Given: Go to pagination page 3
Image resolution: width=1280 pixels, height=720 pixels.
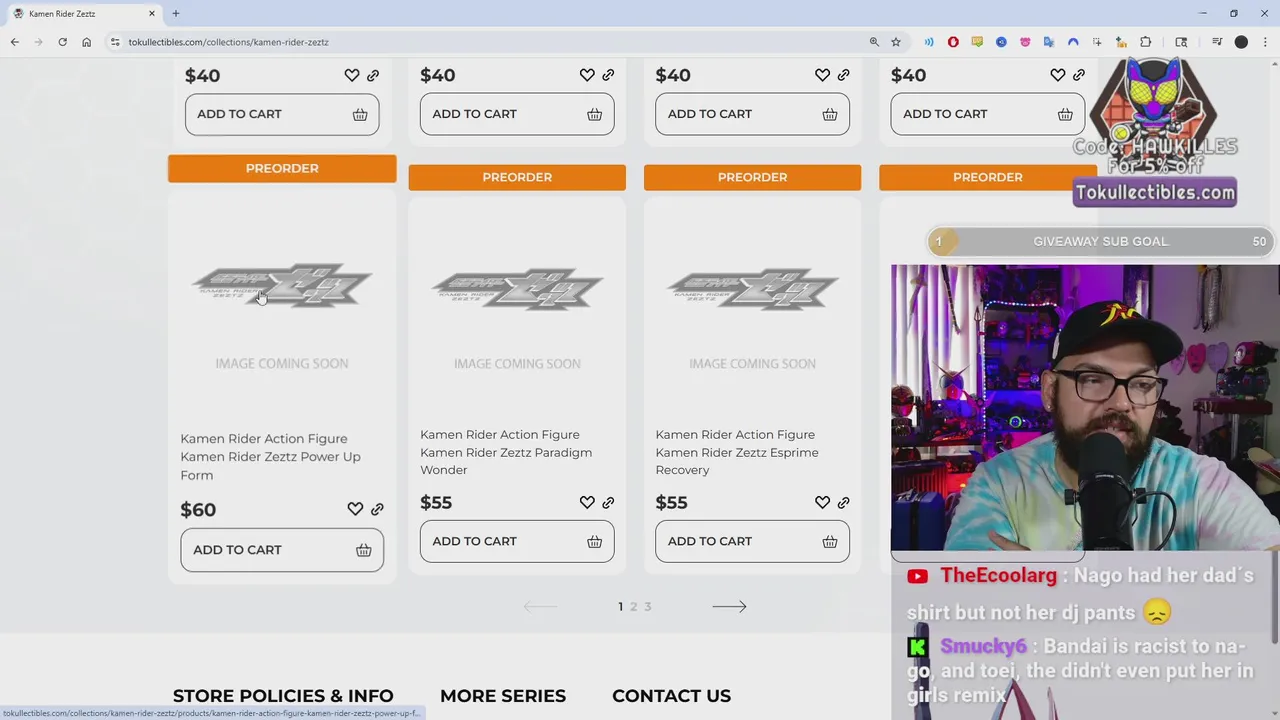Looking at the screenshot, I should (647, 607).
